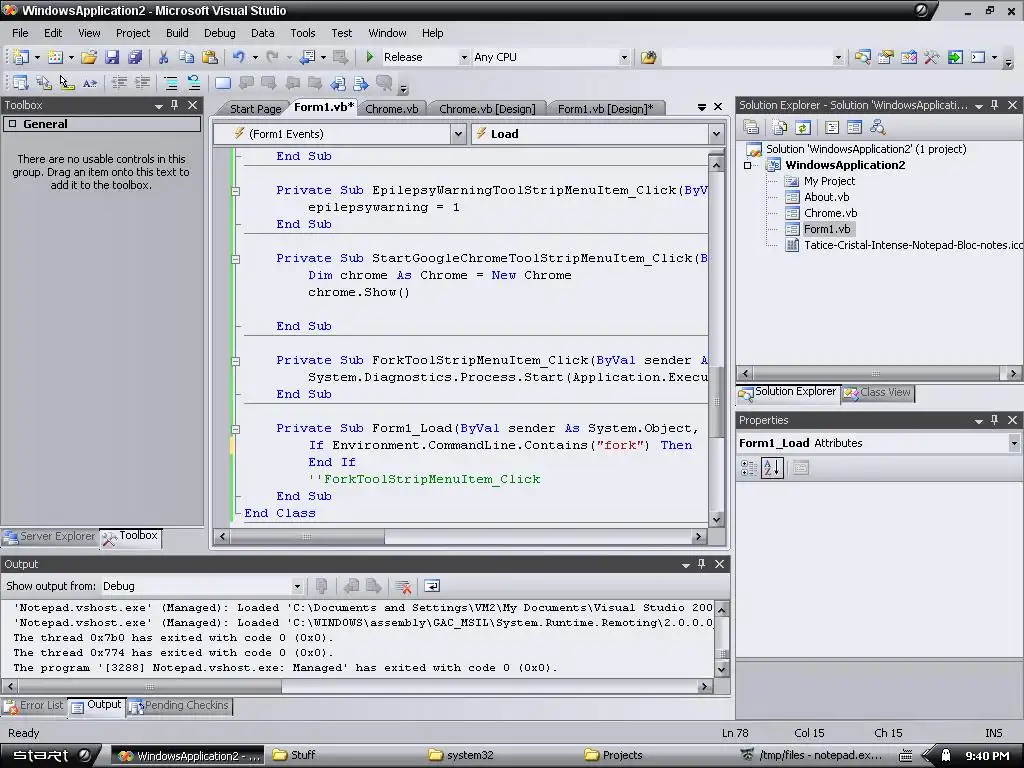Collapse the ForkToolStripMenuItem_Click sub outline
Image resolution: width=1024 pixels, height=768 pixels.
tap(236, 361)
